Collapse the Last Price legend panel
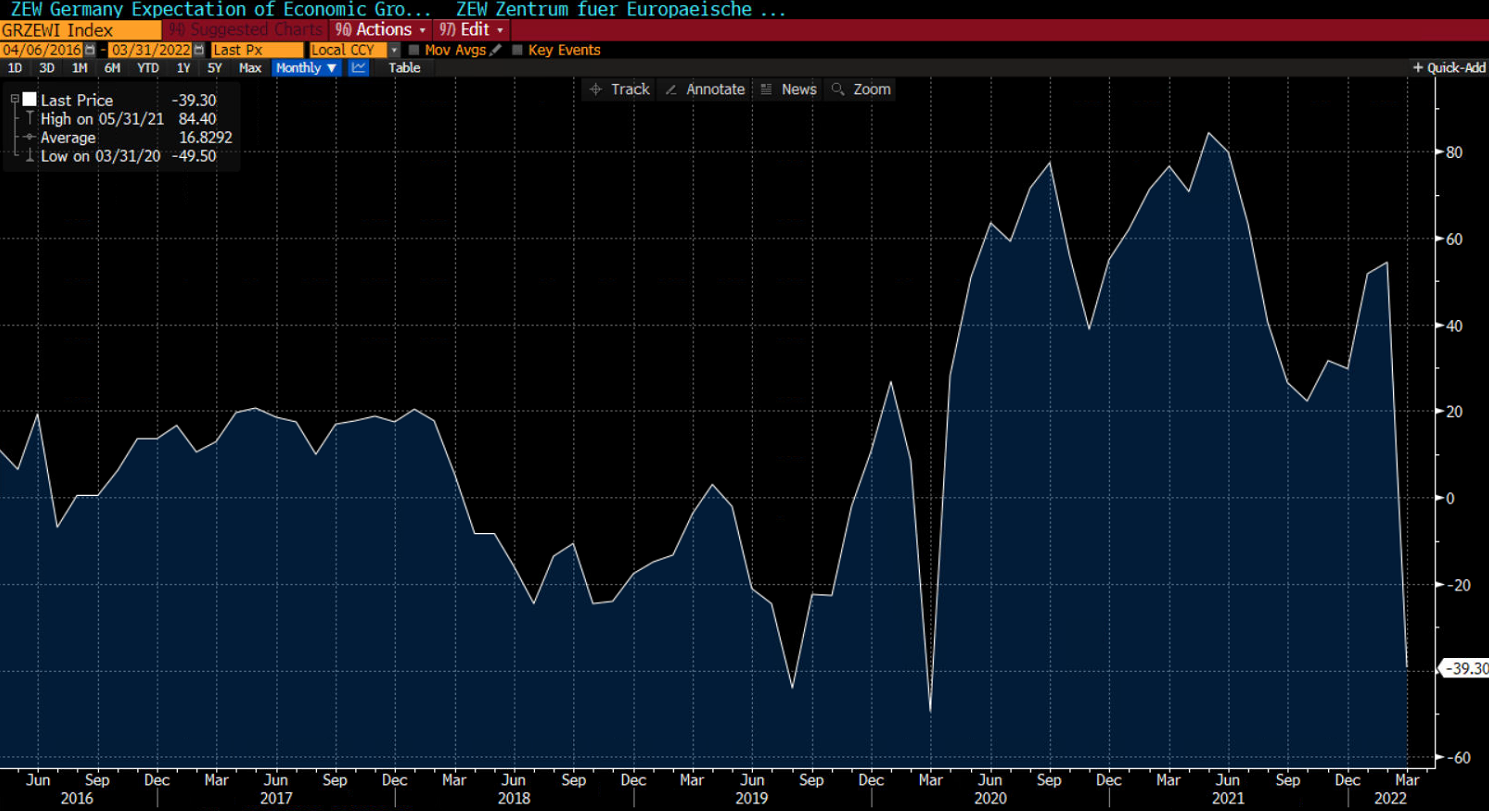The height and width of the screenshot is (811, 1489). tap(15, 100)
